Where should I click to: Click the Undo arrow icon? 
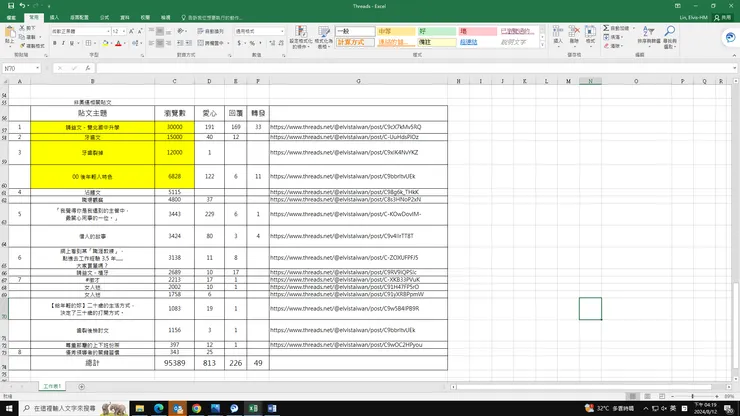[22, 6]
